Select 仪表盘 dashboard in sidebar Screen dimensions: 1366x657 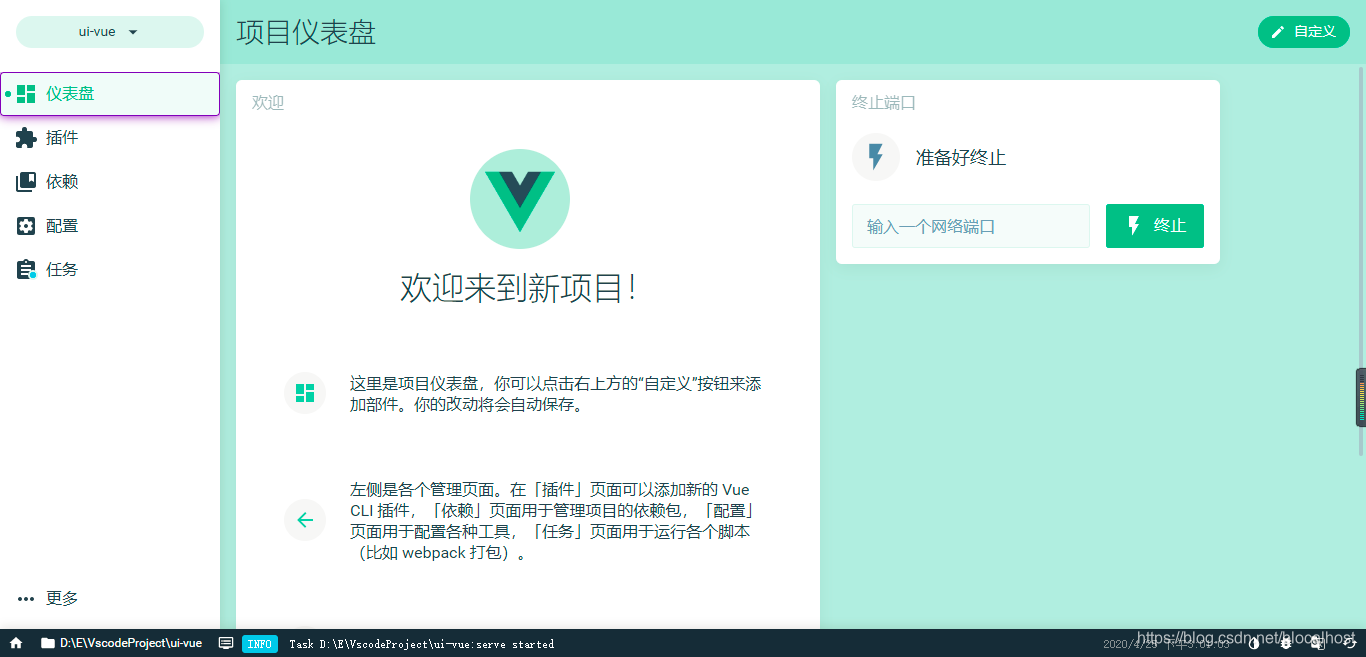coord(110,94)
